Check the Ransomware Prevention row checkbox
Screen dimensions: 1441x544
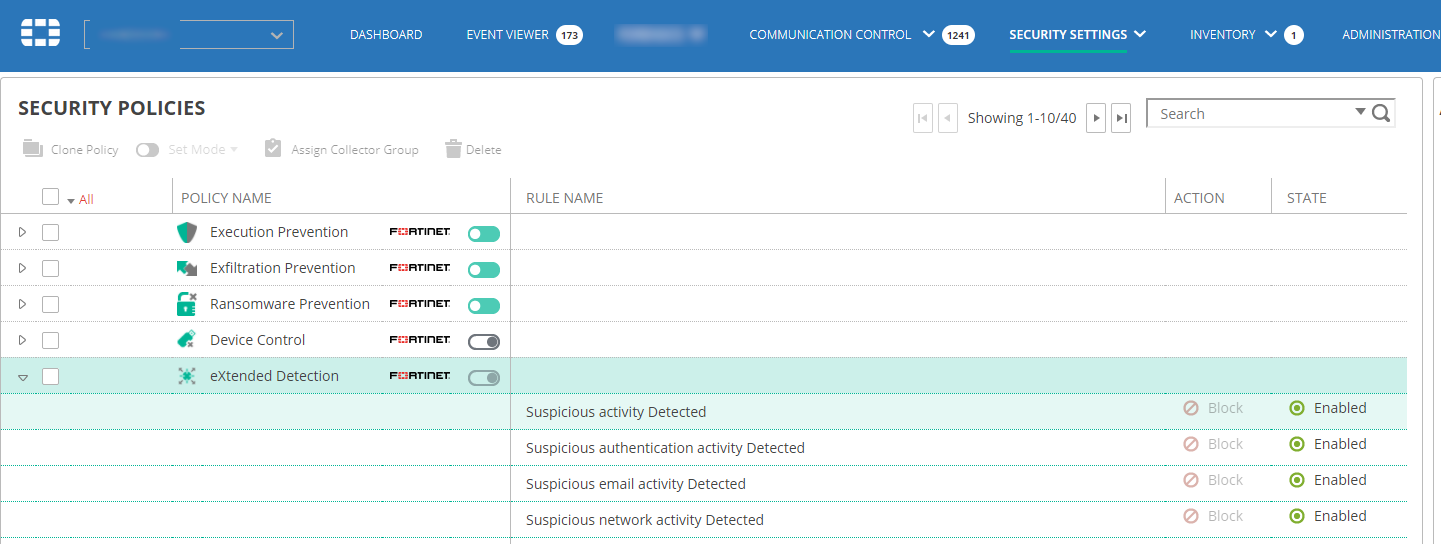pos(51,304)
